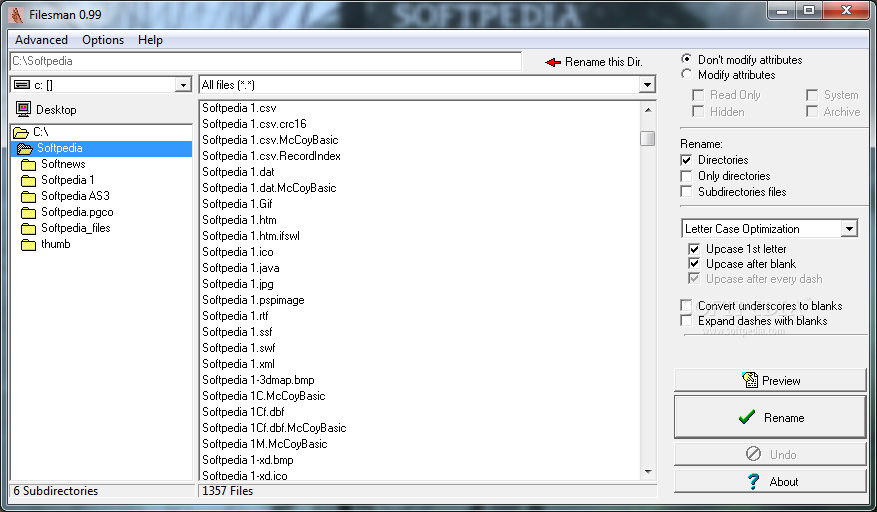The width and height of the screenshot is (877, 512).
Task: Select file Softpedia 1.csv.RecordIndex
Action: click(x=271, y=156)
